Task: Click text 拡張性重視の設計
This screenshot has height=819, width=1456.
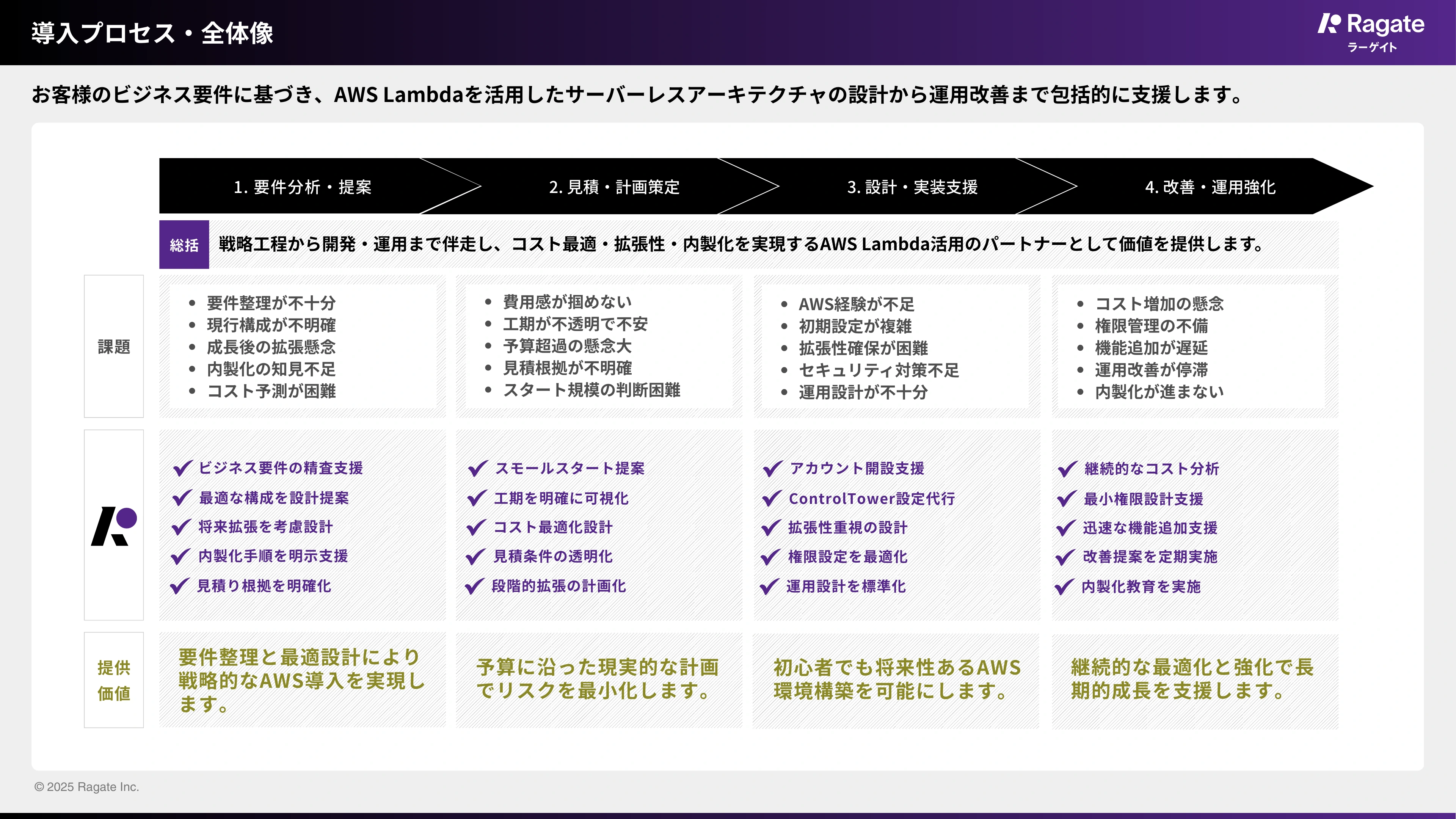Action: point(848,528)
